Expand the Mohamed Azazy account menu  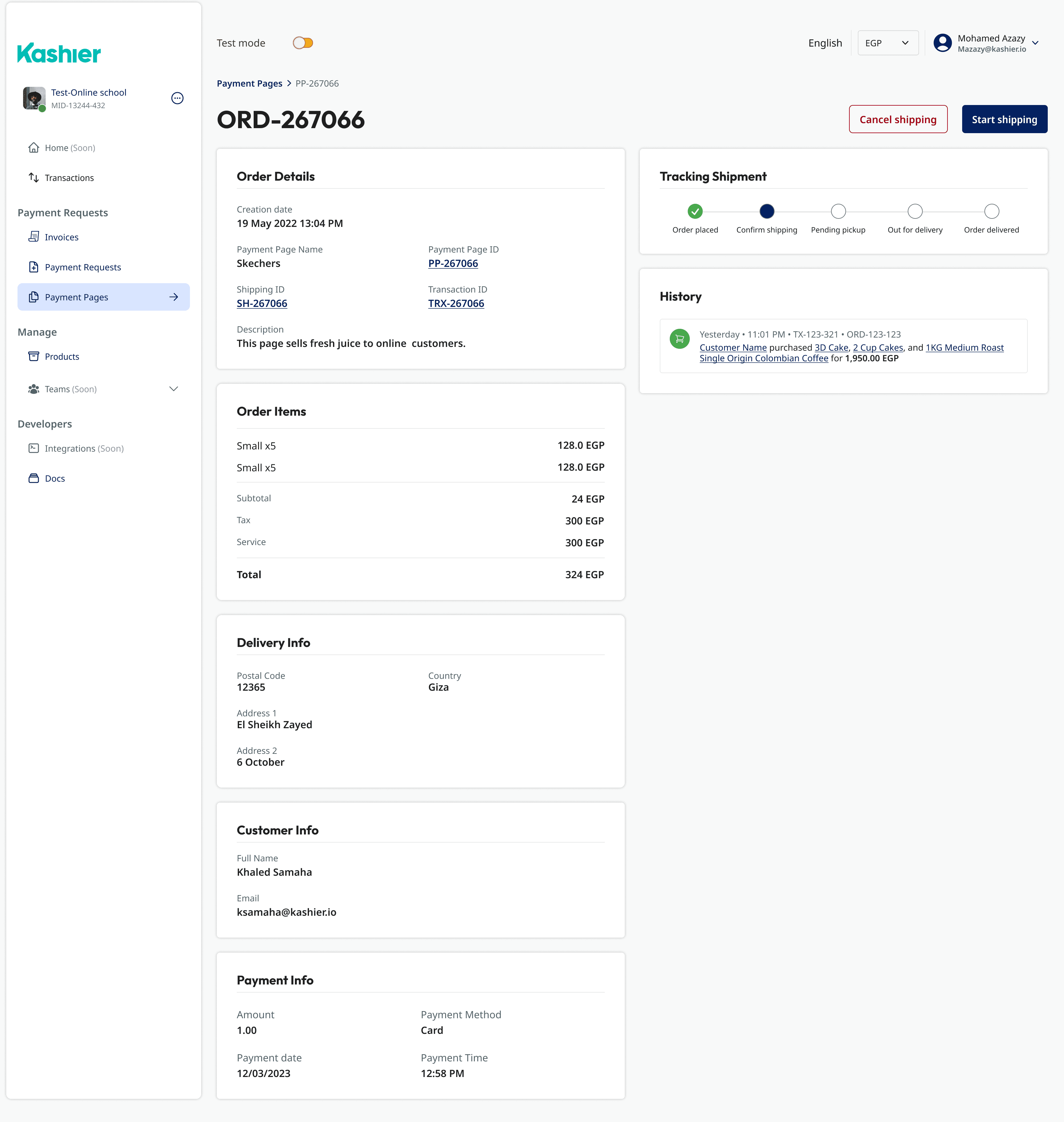[1035, 43]
